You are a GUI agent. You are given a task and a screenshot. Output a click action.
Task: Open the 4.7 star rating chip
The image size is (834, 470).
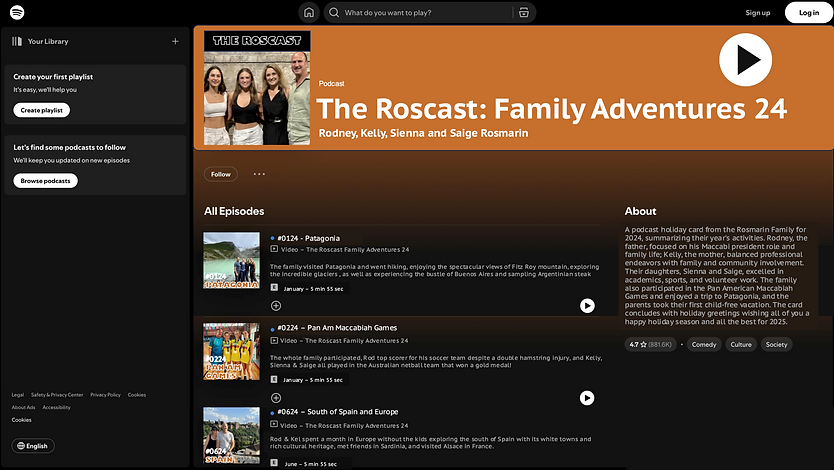click(650, 345)
